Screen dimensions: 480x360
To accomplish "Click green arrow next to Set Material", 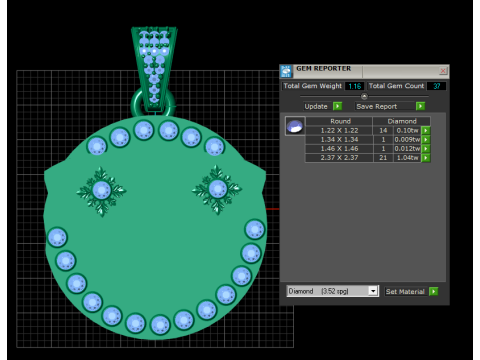I will pyautogui.click(x=433, y=291).
